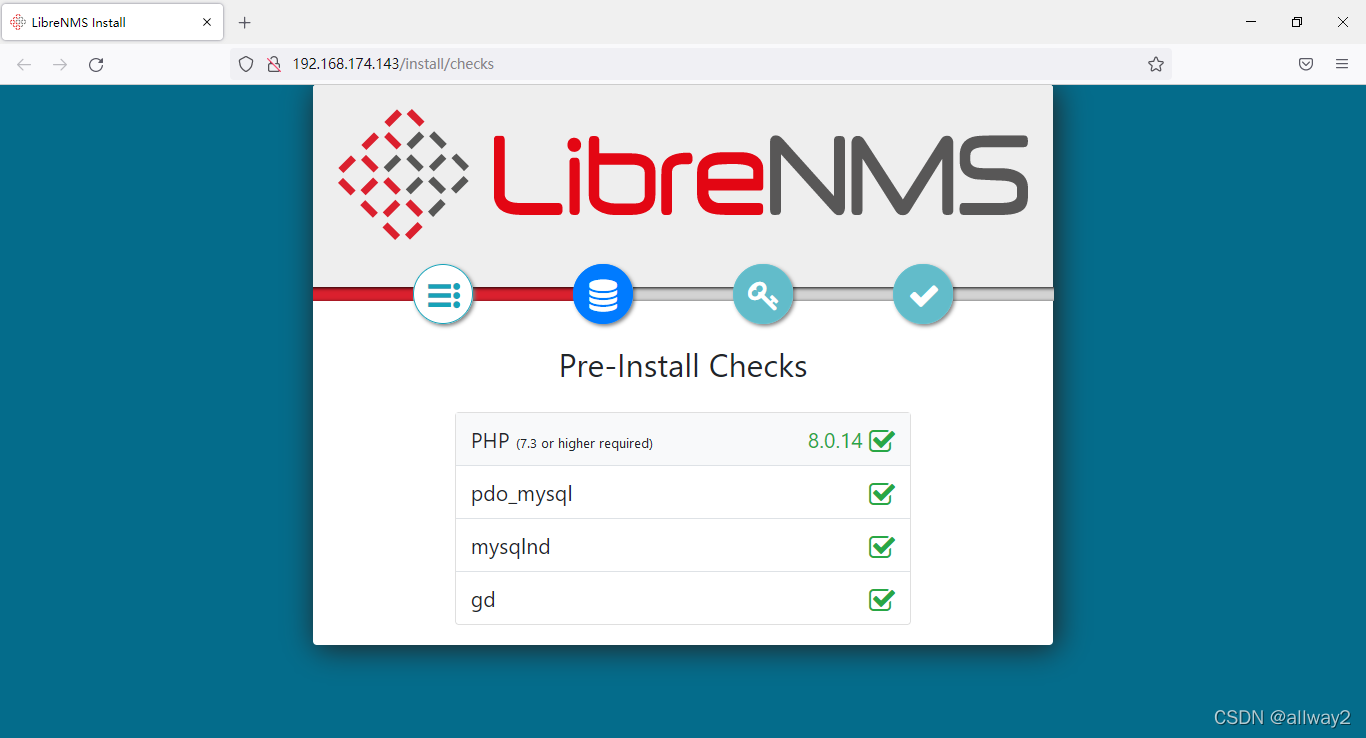Go back to previous page
The width and height of the screenshot is (1366, 738).
[x=24, y=64]
